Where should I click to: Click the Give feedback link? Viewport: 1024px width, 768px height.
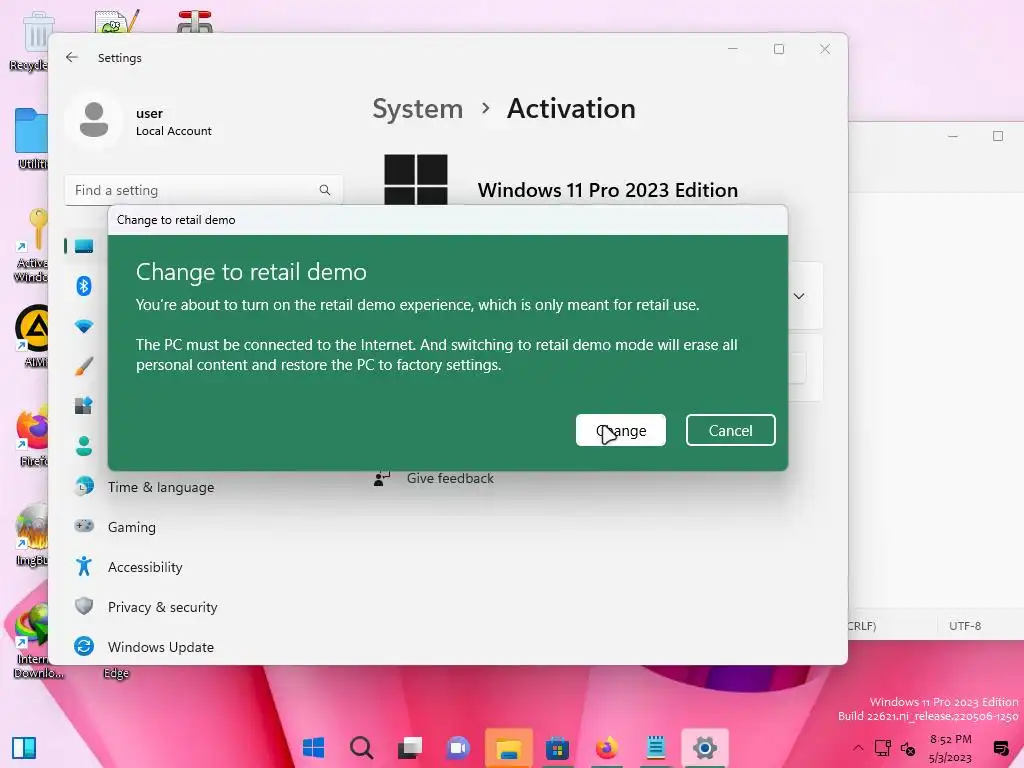[x=450, y=478]
